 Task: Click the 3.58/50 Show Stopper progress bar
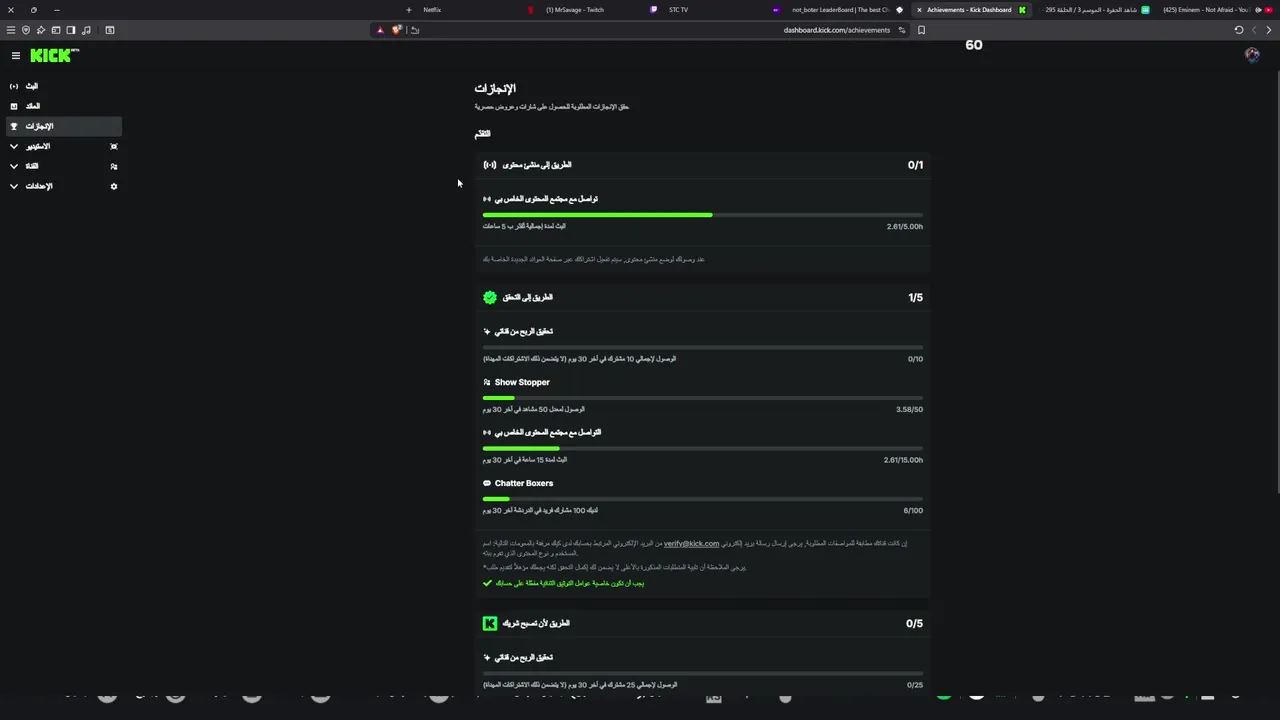click(703, 398)
